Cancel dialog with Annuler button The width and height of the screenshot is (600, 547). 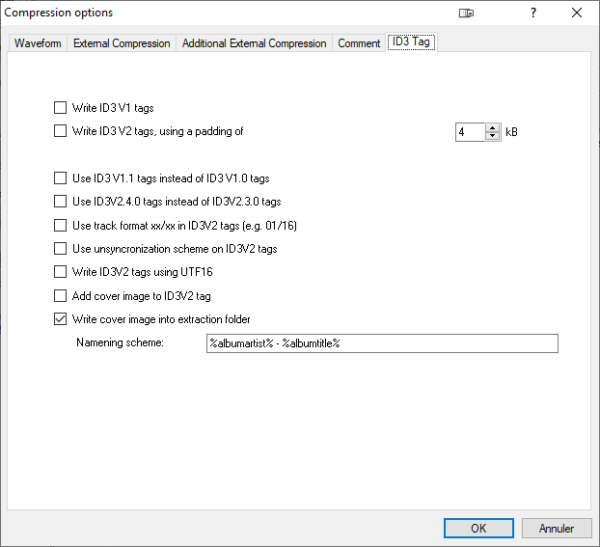[556, 528]
